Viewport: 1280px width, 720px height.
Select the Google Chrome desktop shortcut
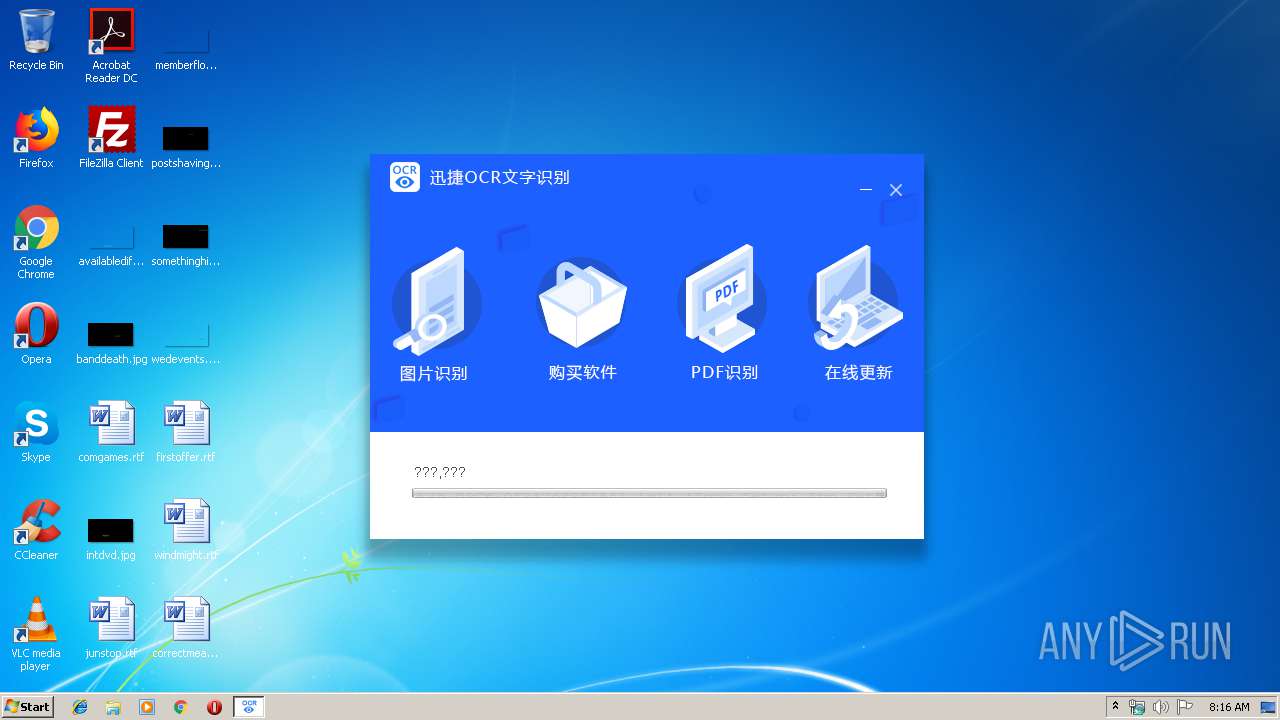click(36, 243)
